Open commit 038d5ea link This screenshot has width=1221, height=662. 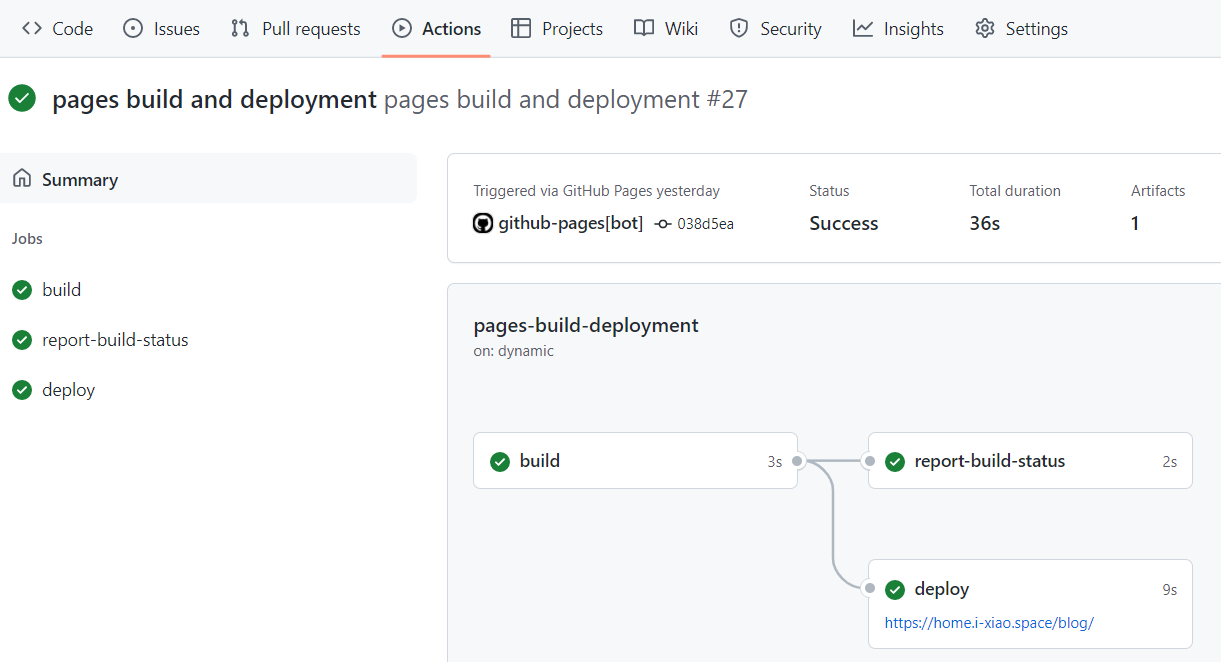click(x=705, y=224)
